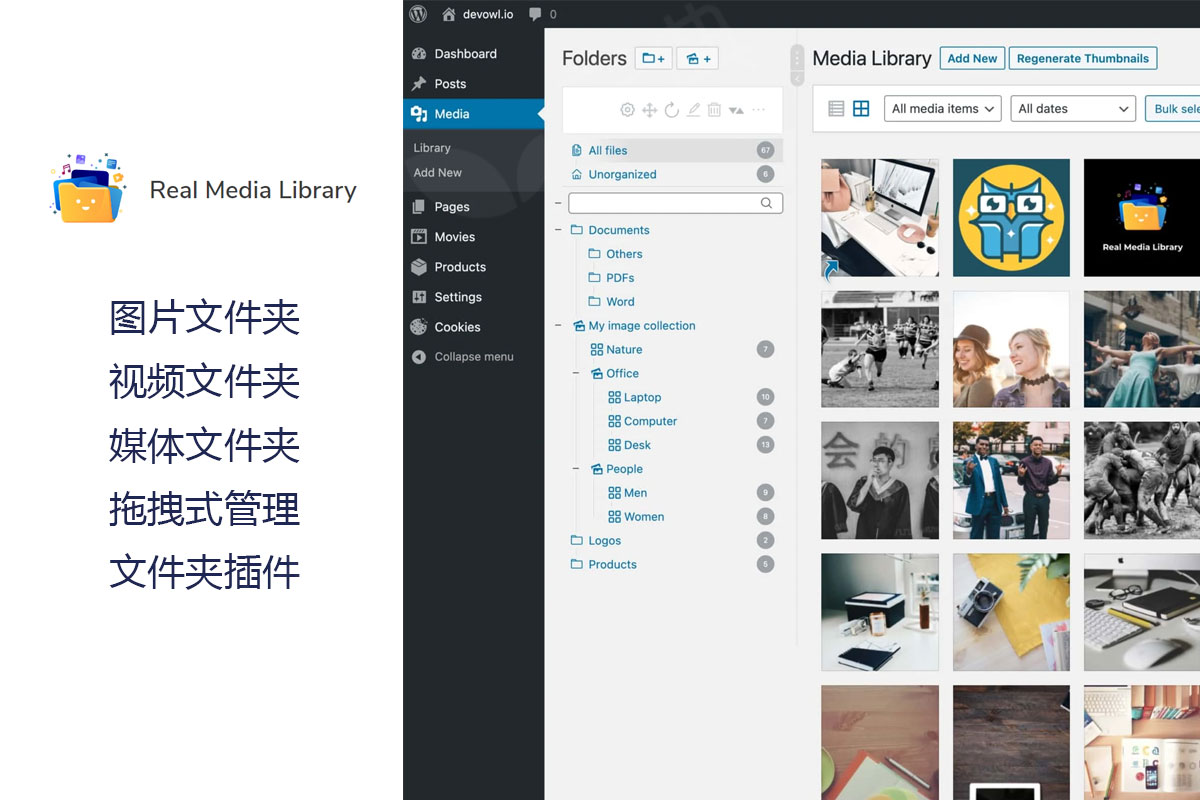The height and width of the screenshot is (800, 1200).
Task: Click the create new folder button
Action: pyautogui.click(x=654, y=59)
